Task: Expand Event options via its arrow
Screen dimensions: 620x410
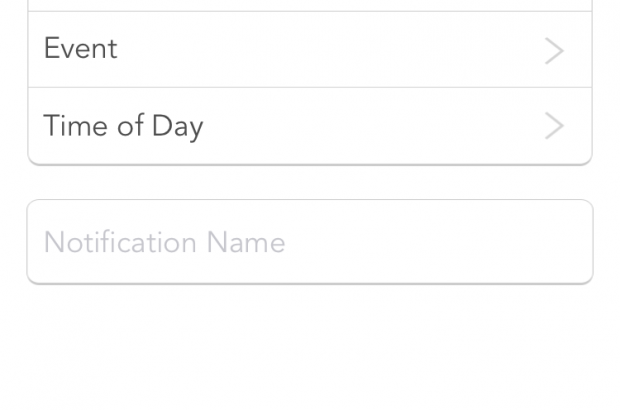Action: (x=554, y=50)
